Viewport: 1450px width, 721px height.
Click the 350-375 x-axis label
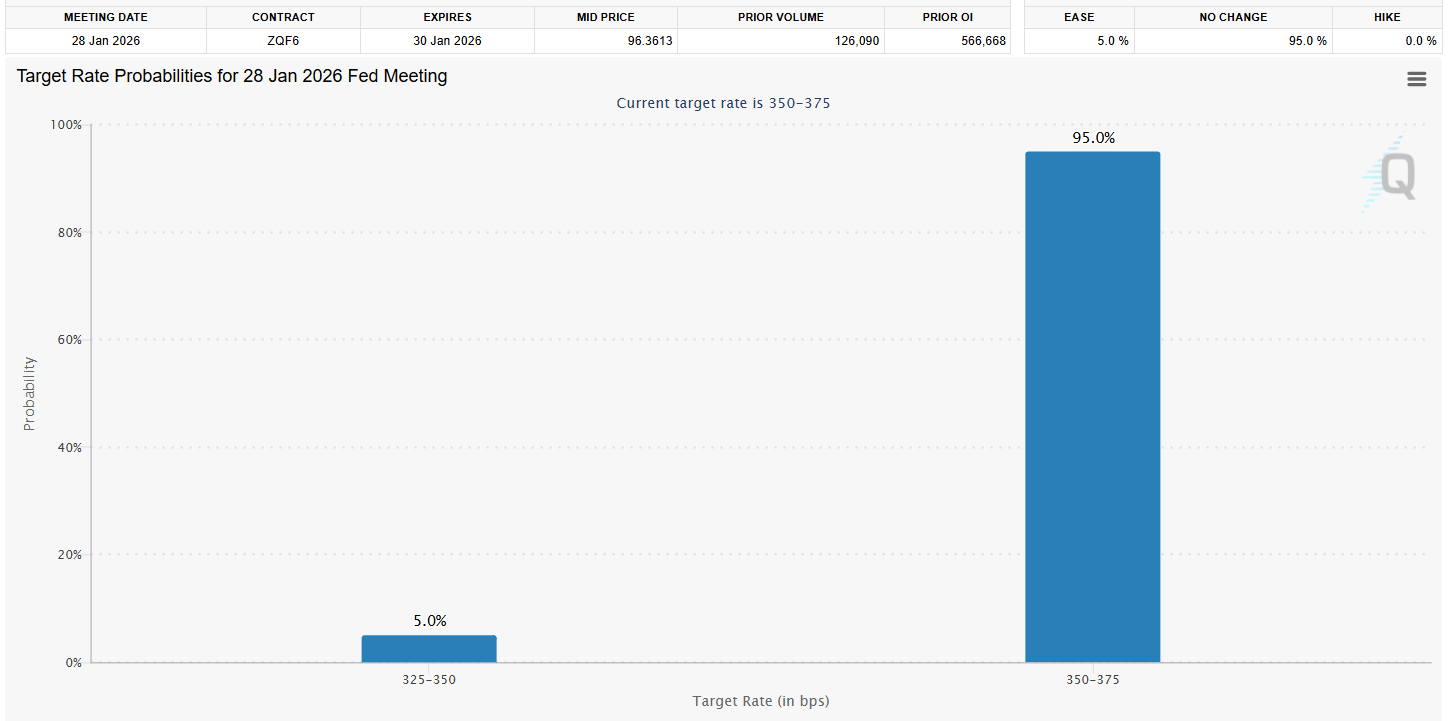tap(1093, 679)
